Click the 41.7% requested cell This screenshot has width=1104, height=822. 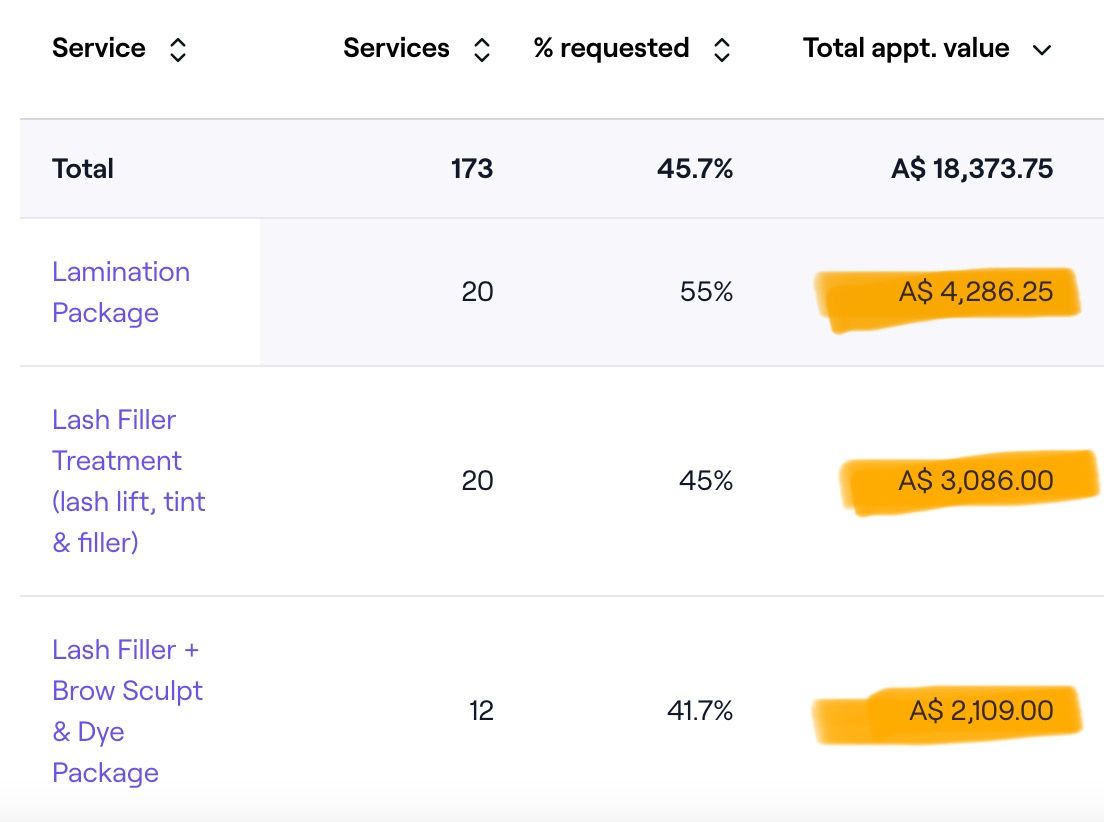pyautogui.click(x=700, y=711)
